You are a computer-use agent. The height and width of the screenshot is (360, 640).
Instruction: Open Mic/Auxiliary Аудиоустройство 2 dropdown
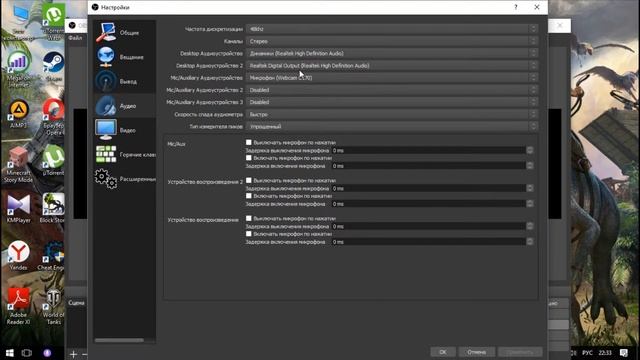[x=392, y=90]
